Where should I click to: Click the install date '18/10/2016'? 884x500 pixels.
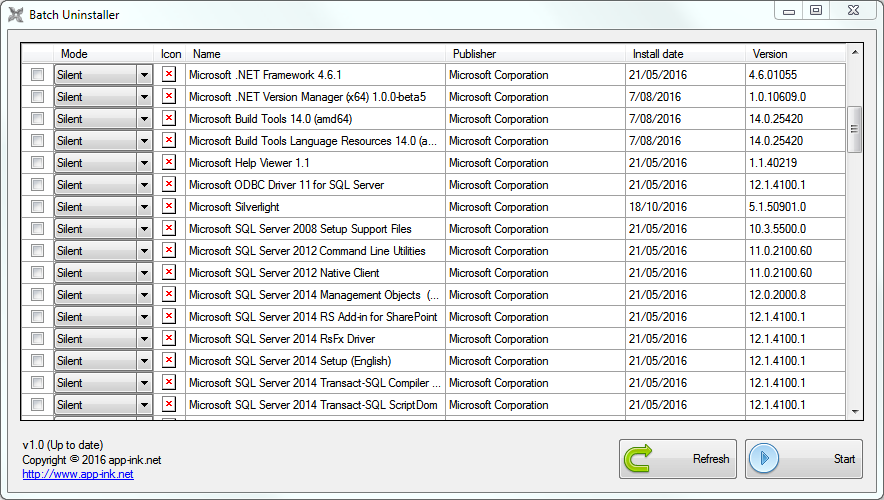(x=685, y=207)
